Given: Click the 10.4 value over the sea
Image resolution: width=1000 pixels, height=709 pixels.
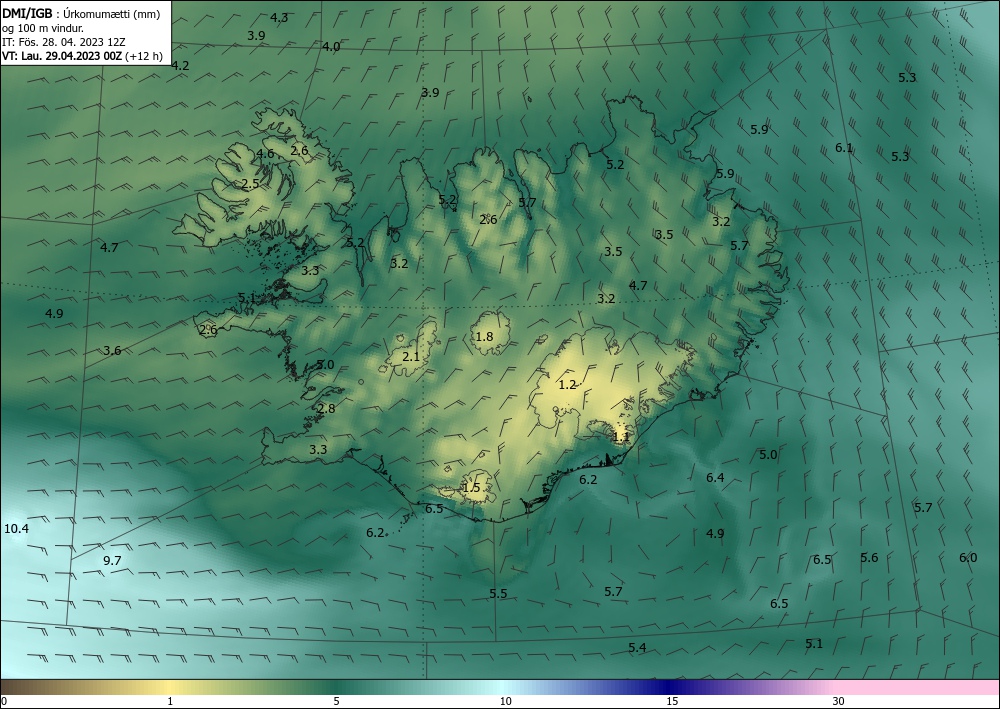Looking at the screenshot, I should point(17,529).
